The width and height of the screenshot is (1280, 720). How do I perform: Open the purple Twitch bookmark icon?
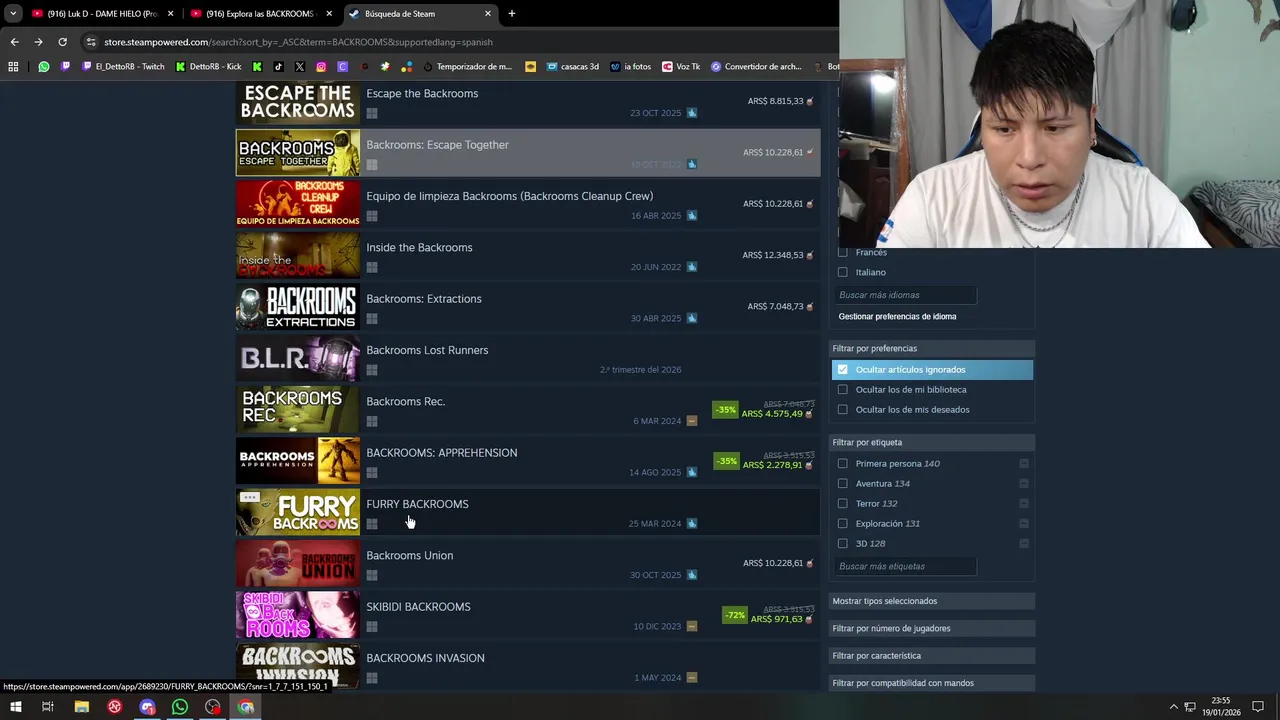(x=66, y=67)
